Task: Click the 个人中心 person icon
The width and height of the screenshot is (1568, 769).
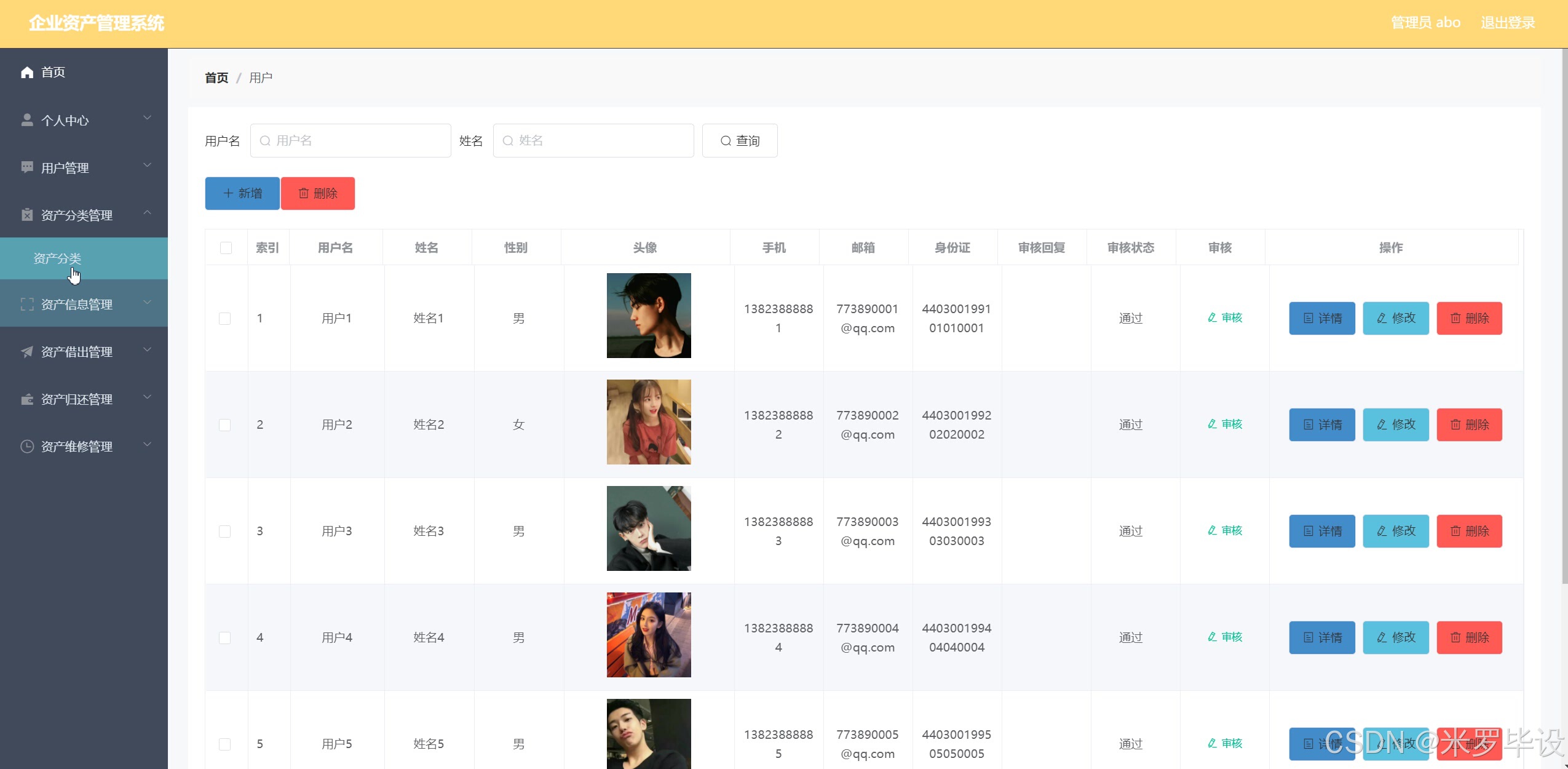Action: (x=27, y=120)
